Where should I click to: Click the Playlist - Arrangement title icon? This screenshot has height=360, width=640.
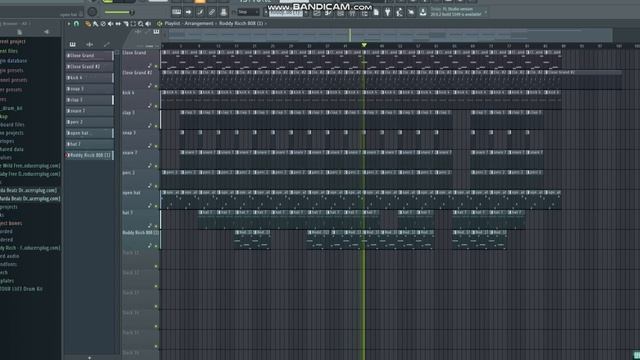[160, 24]
